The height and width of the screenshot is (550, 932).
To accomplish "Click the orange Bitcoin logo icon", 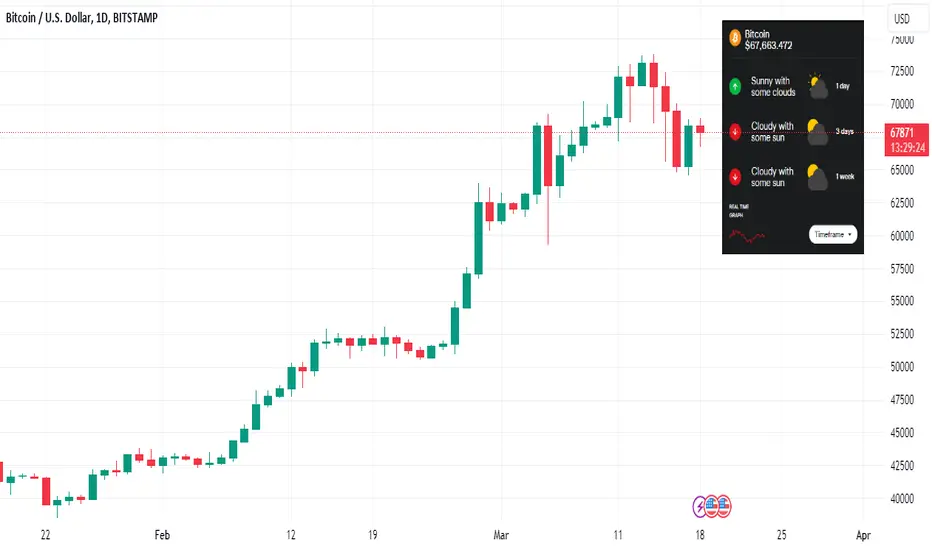I will [735, 39].
